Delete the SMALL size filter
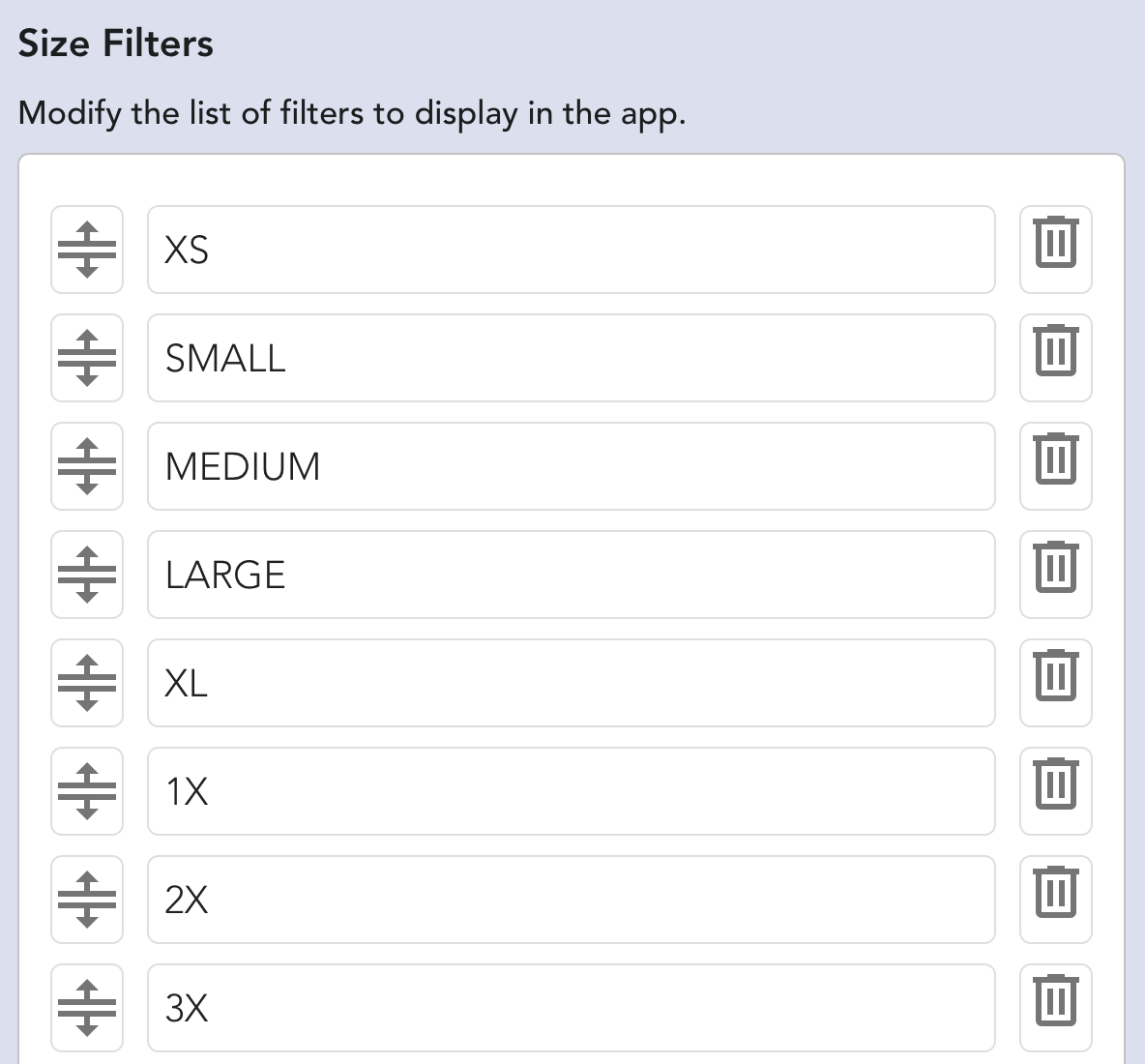The height and width of the screenshot is (1064, 1145). click(1055, 358)
